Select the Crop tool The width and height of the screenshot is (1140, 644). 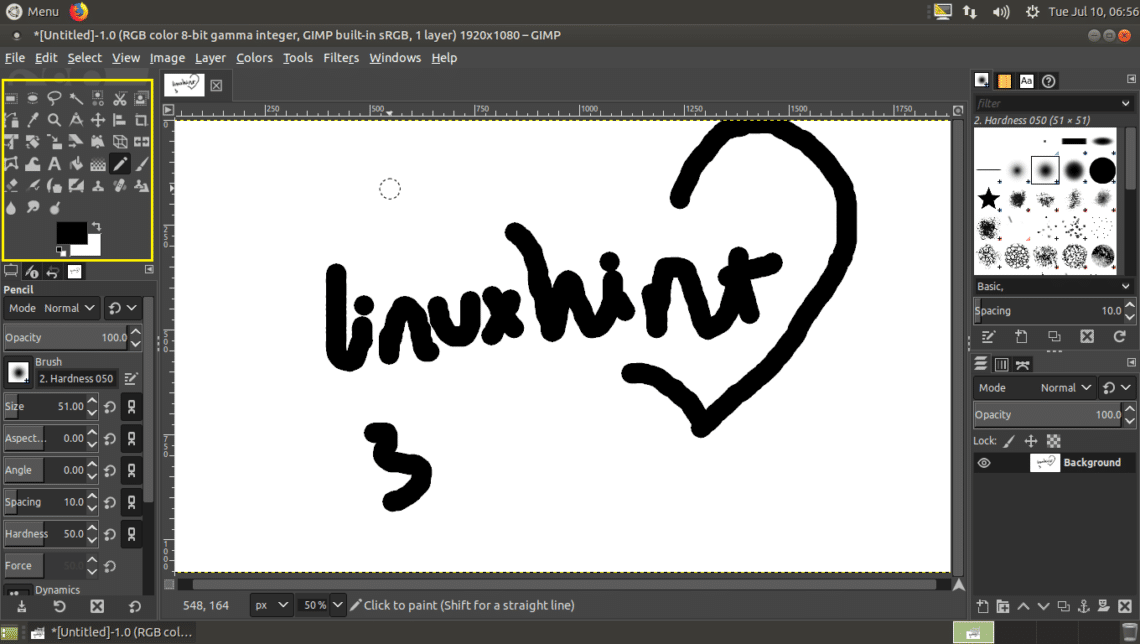click(x=142, y=120)
